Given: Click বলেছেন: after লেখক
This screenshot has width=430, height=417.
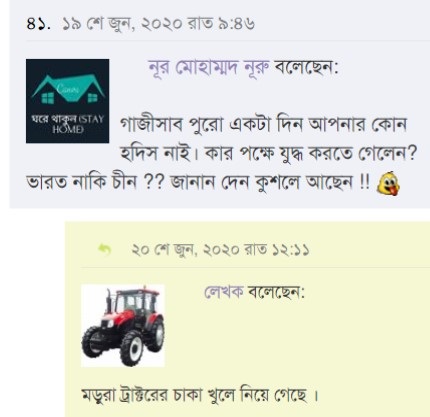Looking at the screenshot, I should (276, 292).
